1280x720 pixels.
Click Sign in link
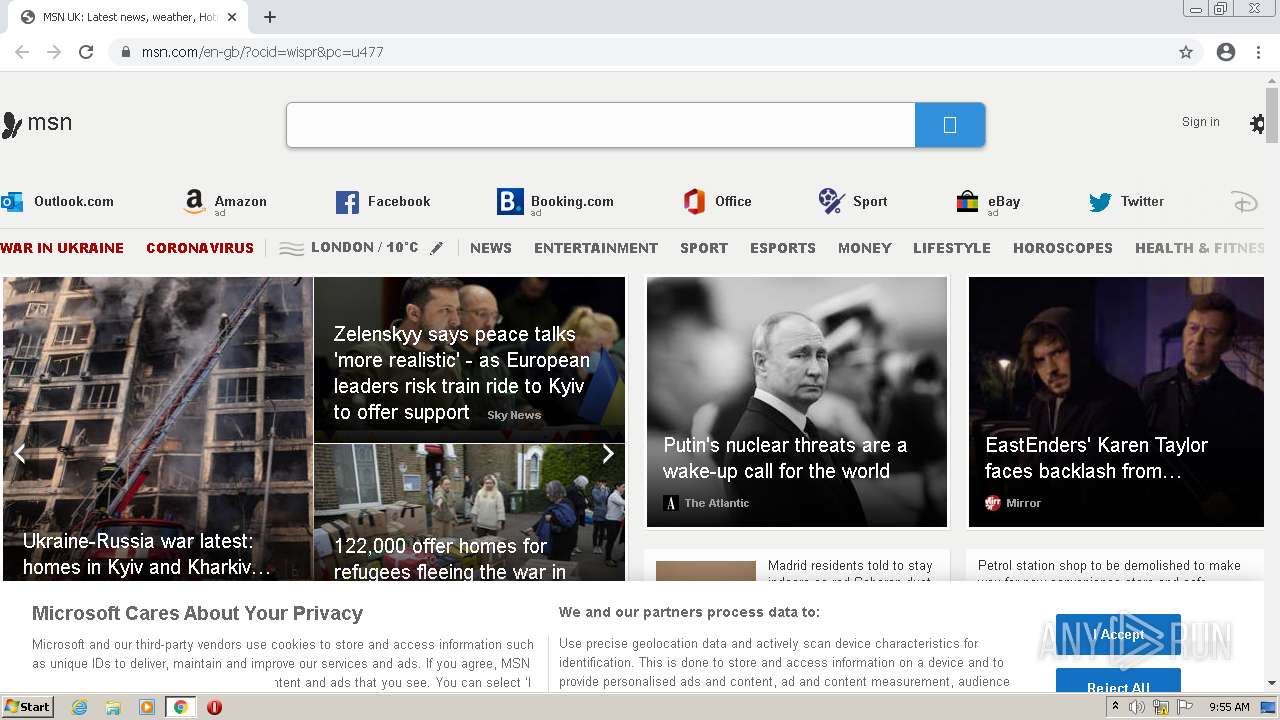click(1201, 122)
